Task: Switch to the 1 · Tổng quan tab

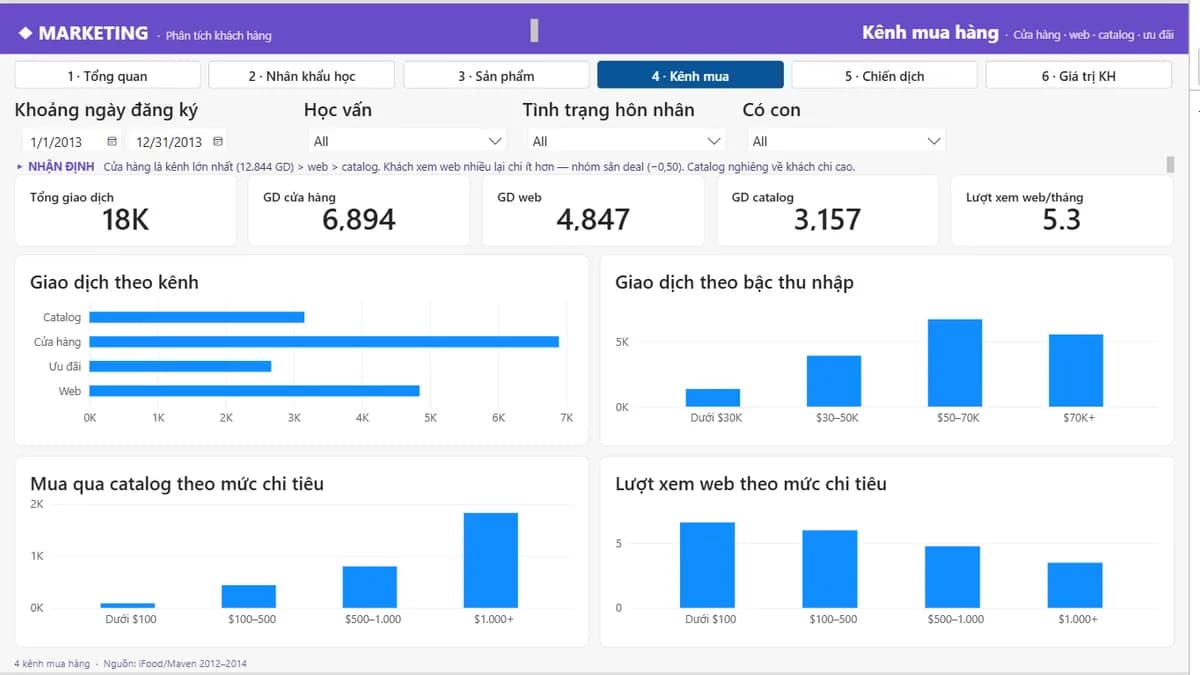Action: point(108,76)
